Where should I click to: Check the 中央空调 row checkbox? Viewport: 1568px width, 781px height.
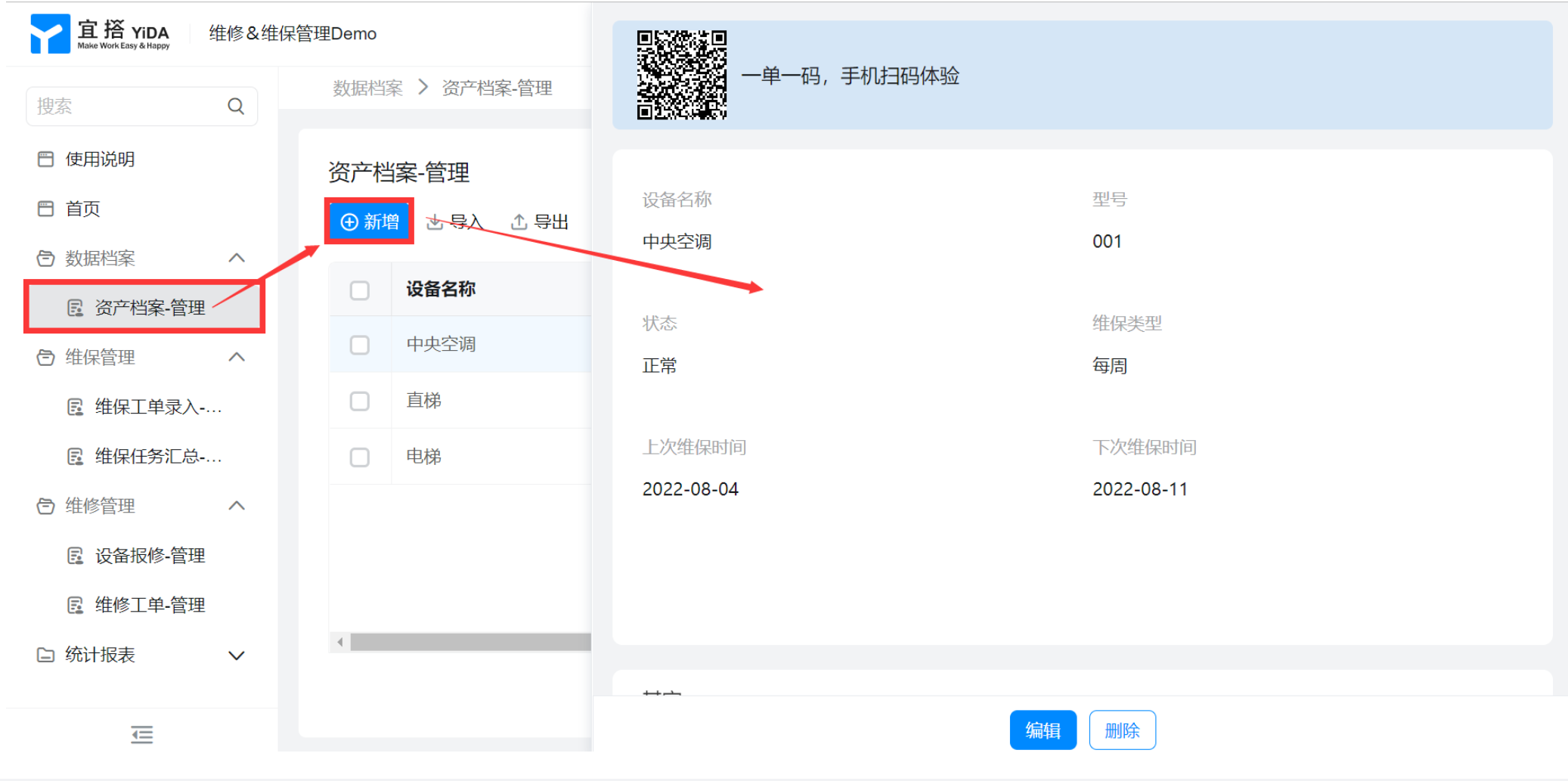pos(360,345)
